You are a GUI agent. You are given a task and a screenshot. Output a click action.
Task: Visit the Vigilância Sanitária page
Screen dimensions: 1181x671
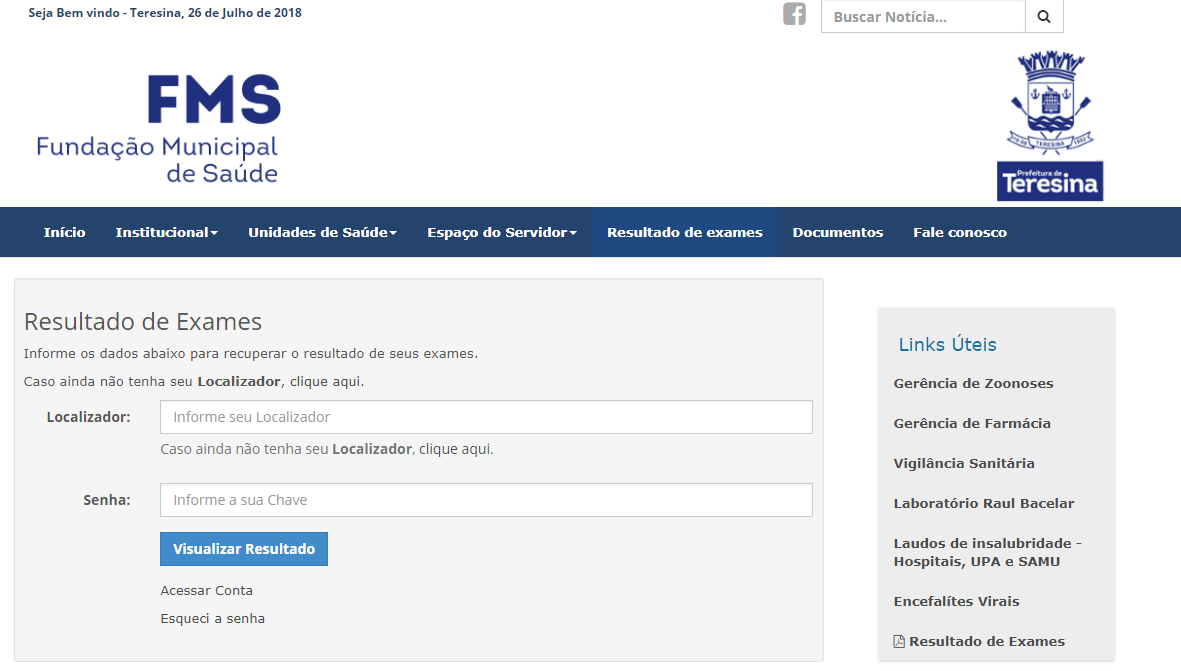pyautogui.click(x=963, y=463)
